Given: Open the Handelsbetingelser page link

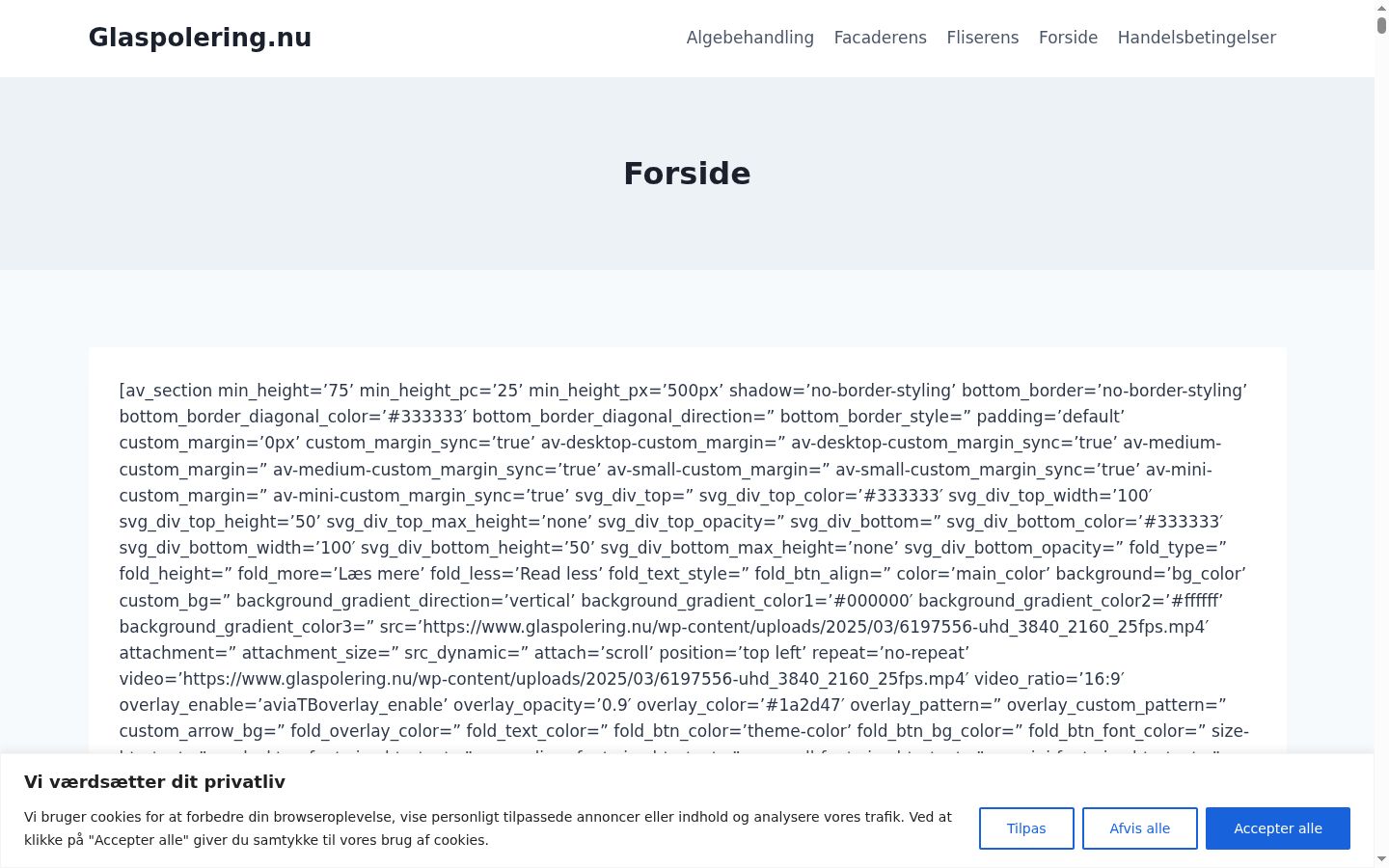Looking at the screenshot, I should [1196, 38].
